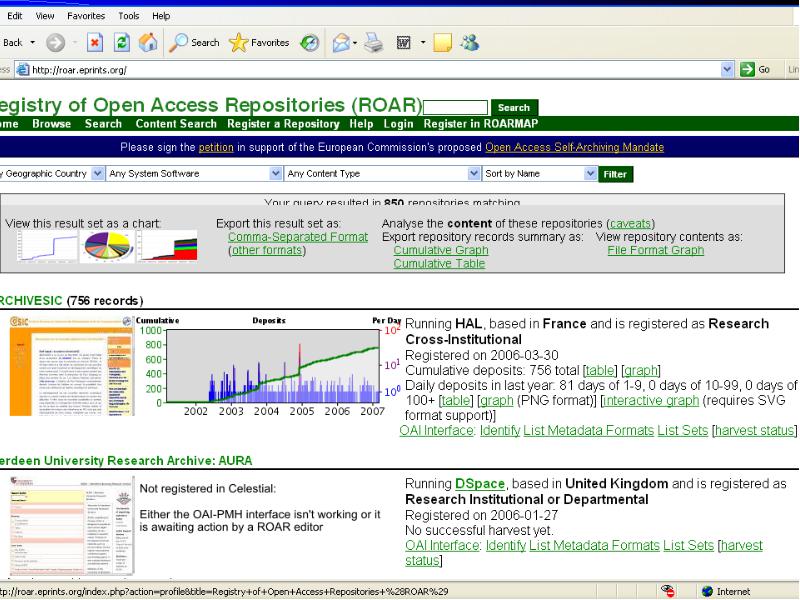Image resolution: width=800 pixels, height=600 pixels.
Task: Open the Favorites menu in the menu bar
Action: point(86,16)
